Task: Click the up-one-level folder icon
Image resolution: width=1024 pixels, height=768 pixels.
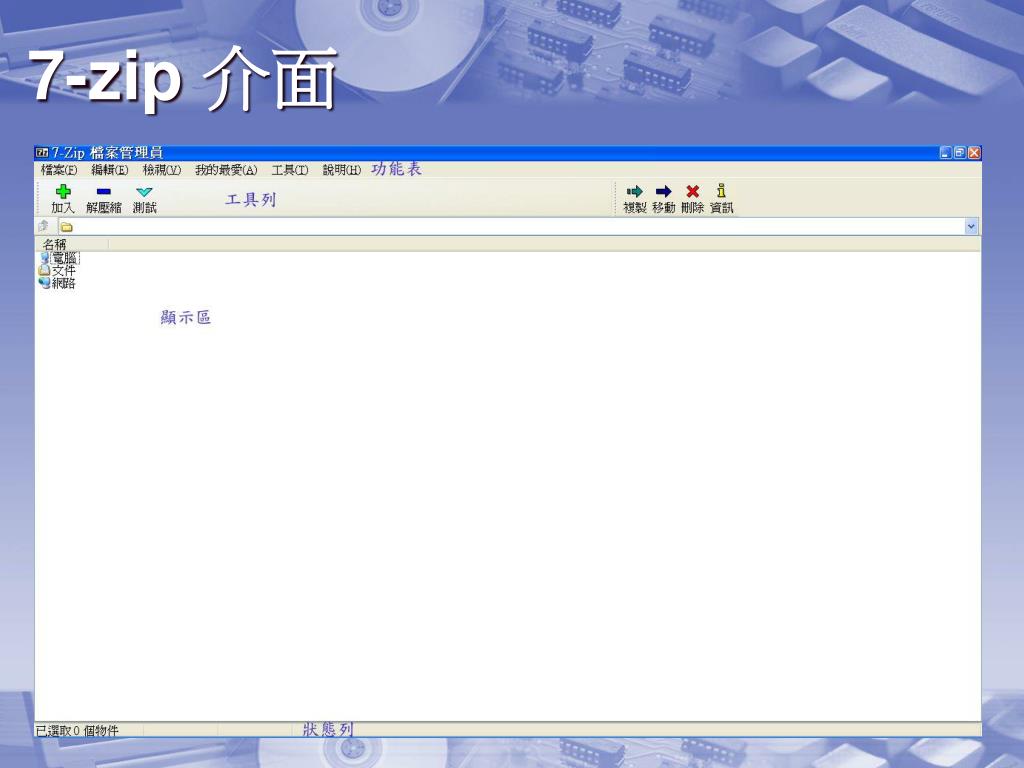Action: point(44,226)
